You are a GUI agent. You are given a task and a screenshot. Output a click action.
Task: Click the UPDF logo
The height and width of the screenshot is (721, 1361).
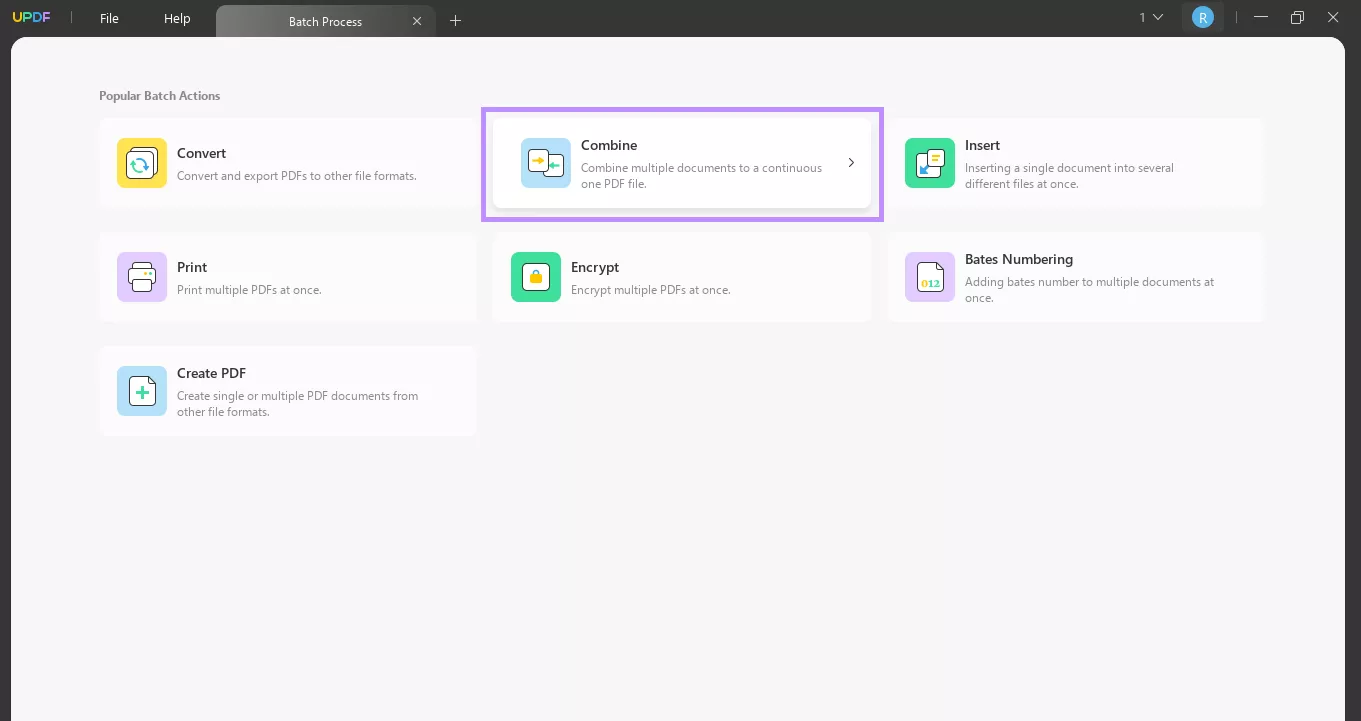31,18
